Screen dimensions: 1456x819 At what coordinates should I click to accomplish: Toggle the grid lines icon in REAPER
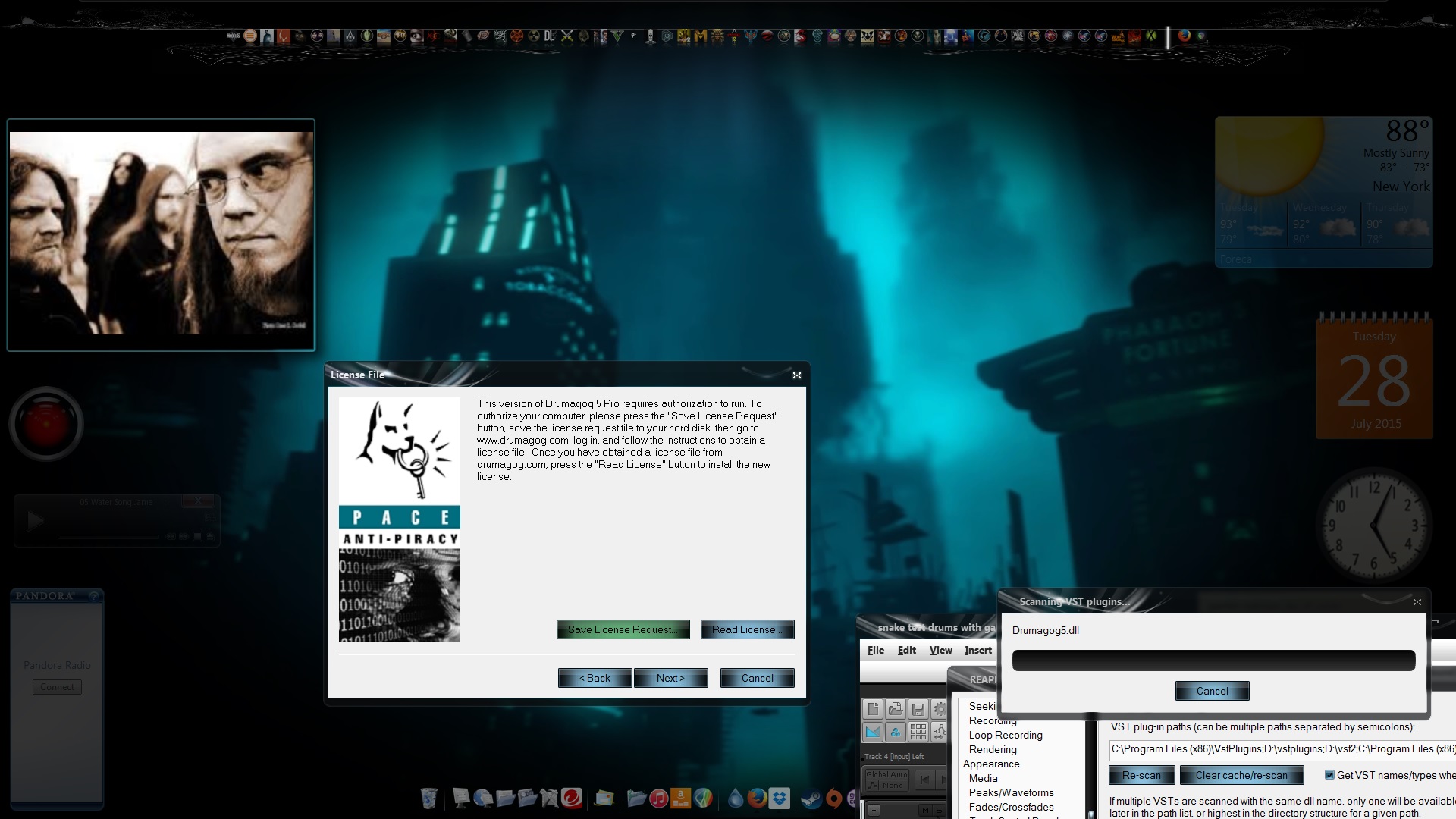tap(918, 732)
